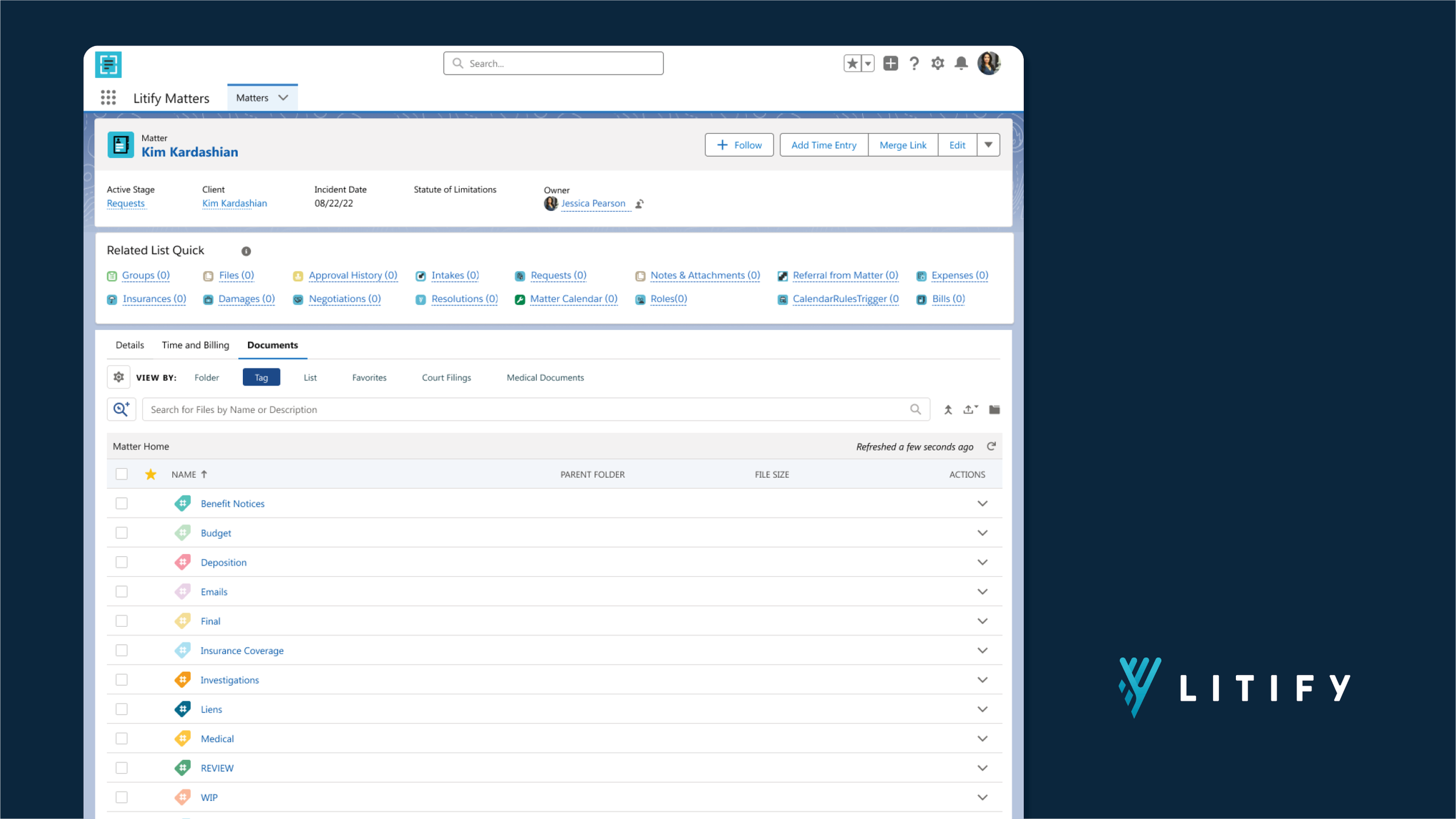Click the new folder icon
This screenshot has width=1456, height=819.
pyautogui.click(x=995, y=409)
